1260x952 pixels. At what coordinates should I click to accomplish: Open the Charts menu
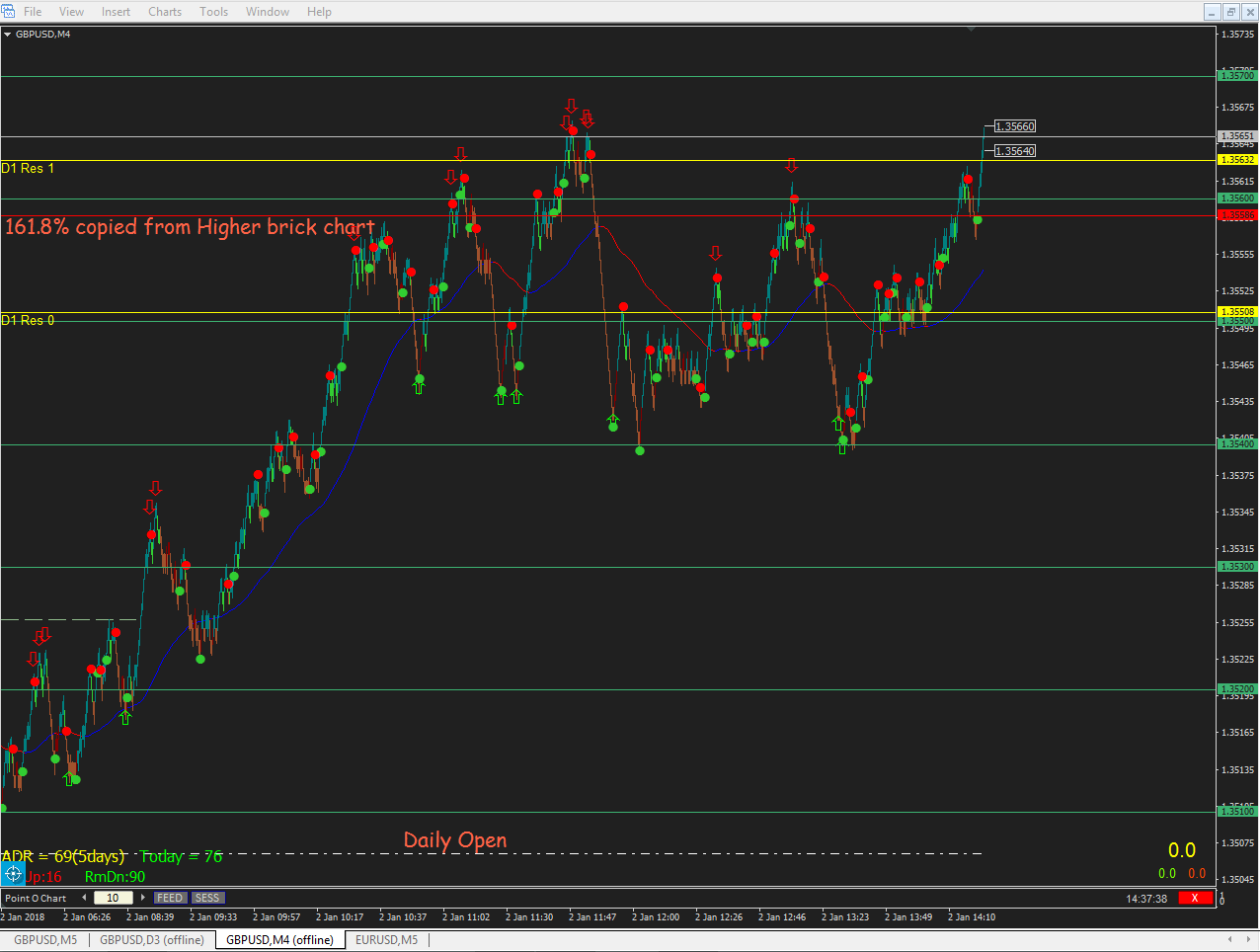(165, 12)
